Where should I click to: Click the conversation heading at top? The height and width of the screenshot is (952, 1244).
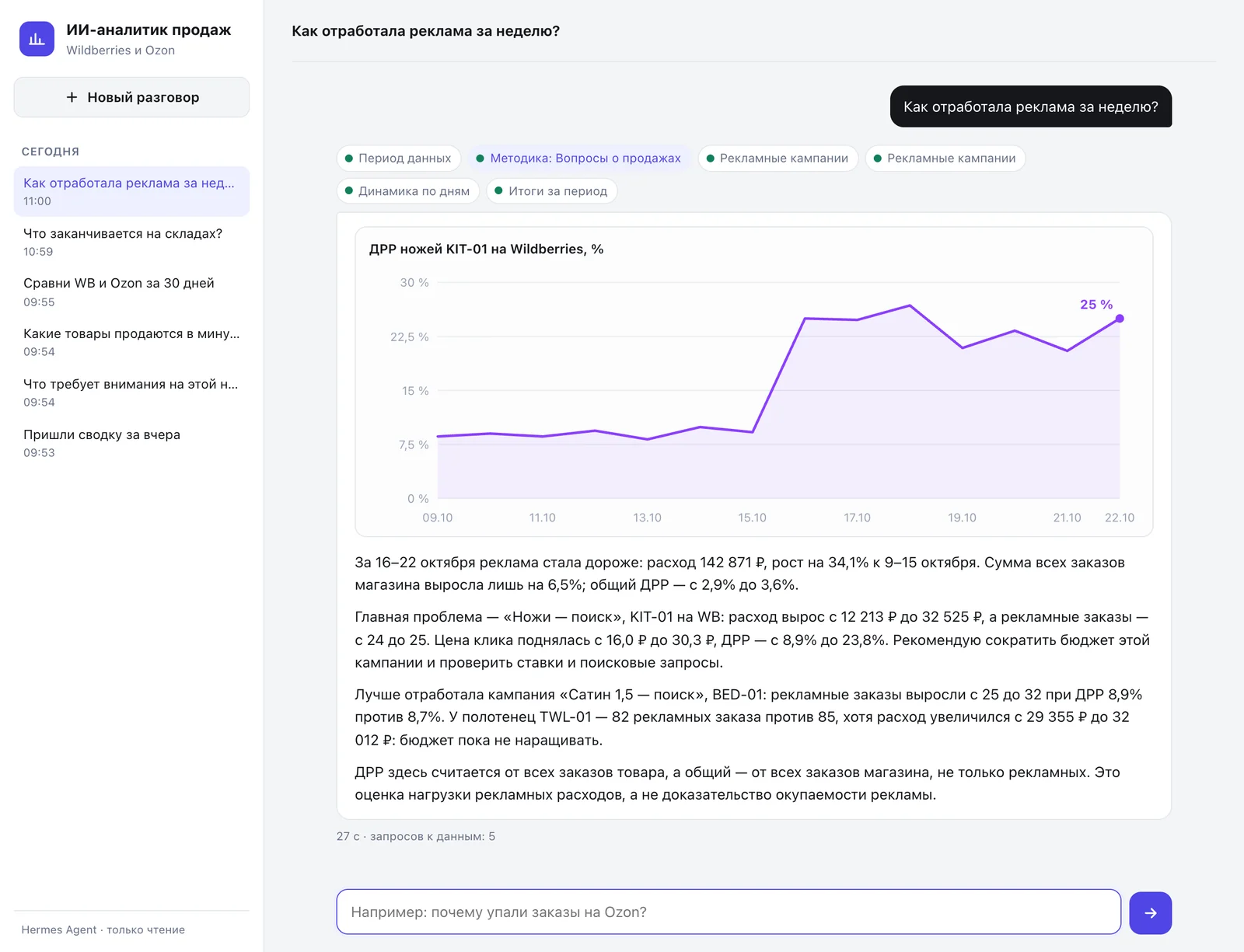425,31
